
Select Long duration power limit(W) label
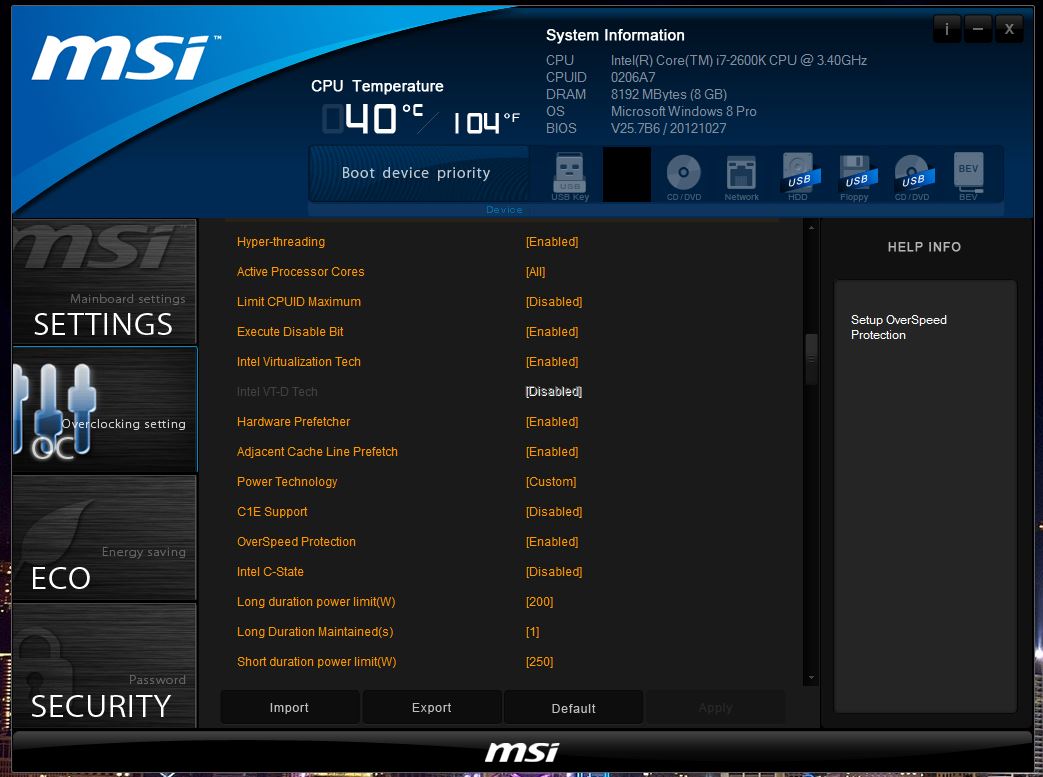coord(316,601)
